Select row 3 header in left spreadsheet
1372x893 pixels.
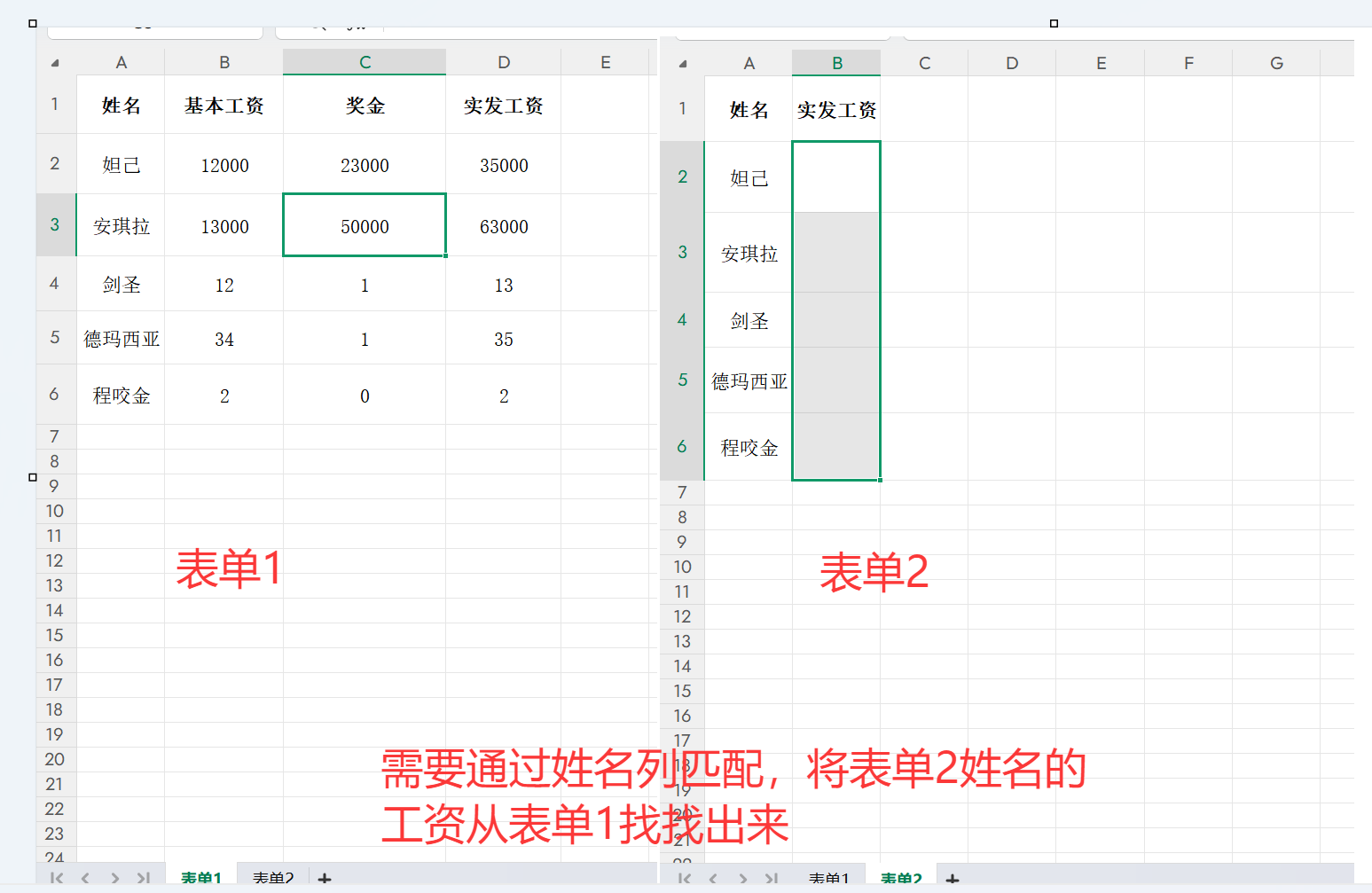[55, 225]
